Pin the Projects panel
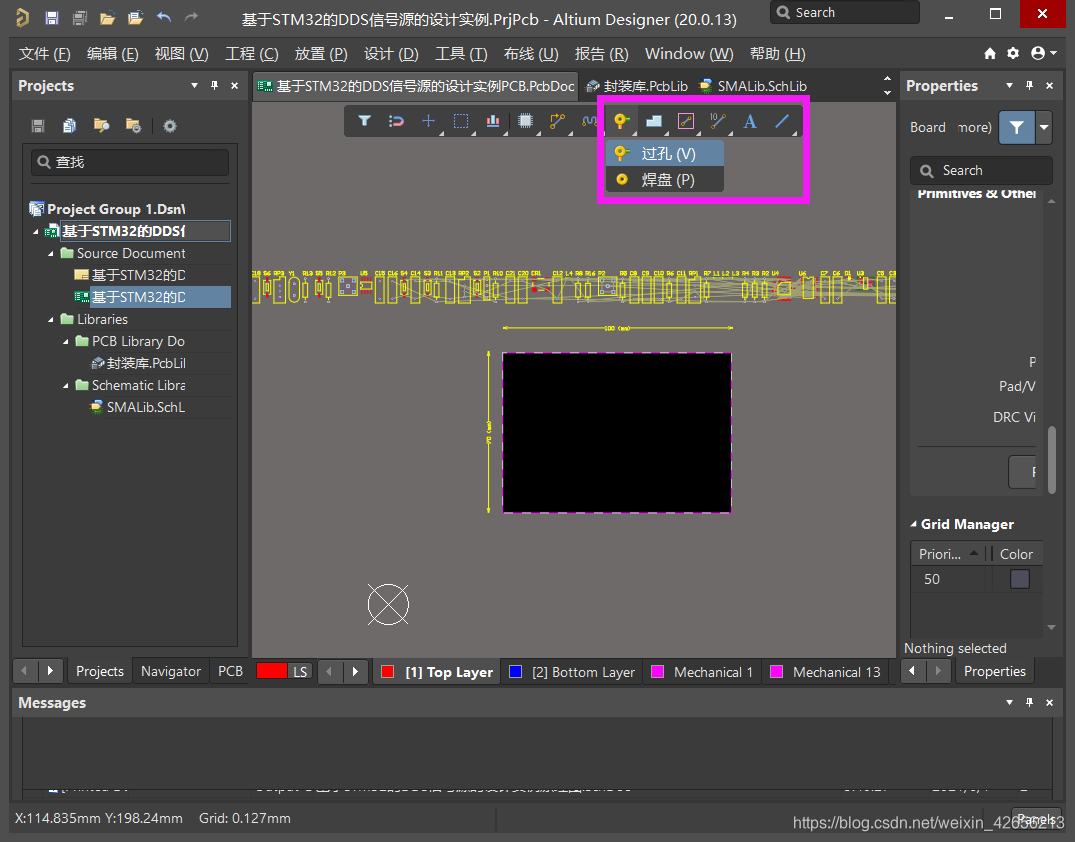1075x842 pixels. click(215, 86)
